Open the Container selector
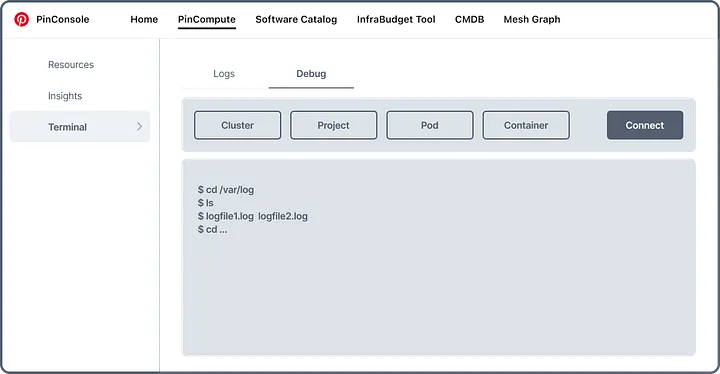The height and width of the screenshot is (374, 720). point(526,125)
